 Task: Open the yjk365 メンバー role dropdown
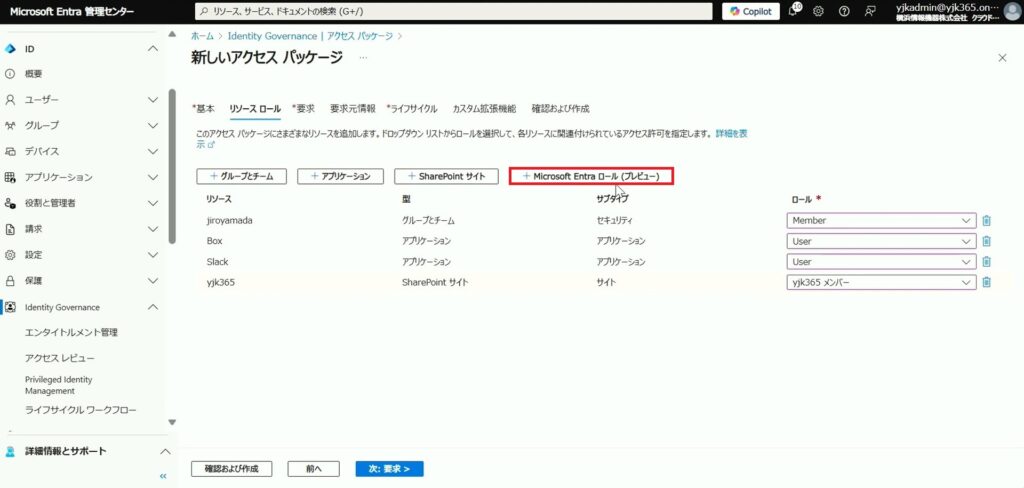pos(882,282)
